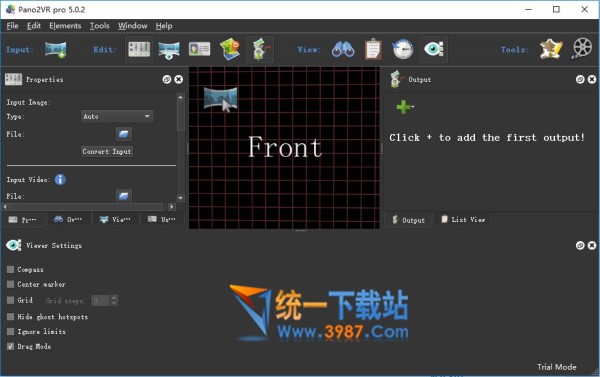Open the User Data ID card icon
600x377 pixels.
(199, 49)
